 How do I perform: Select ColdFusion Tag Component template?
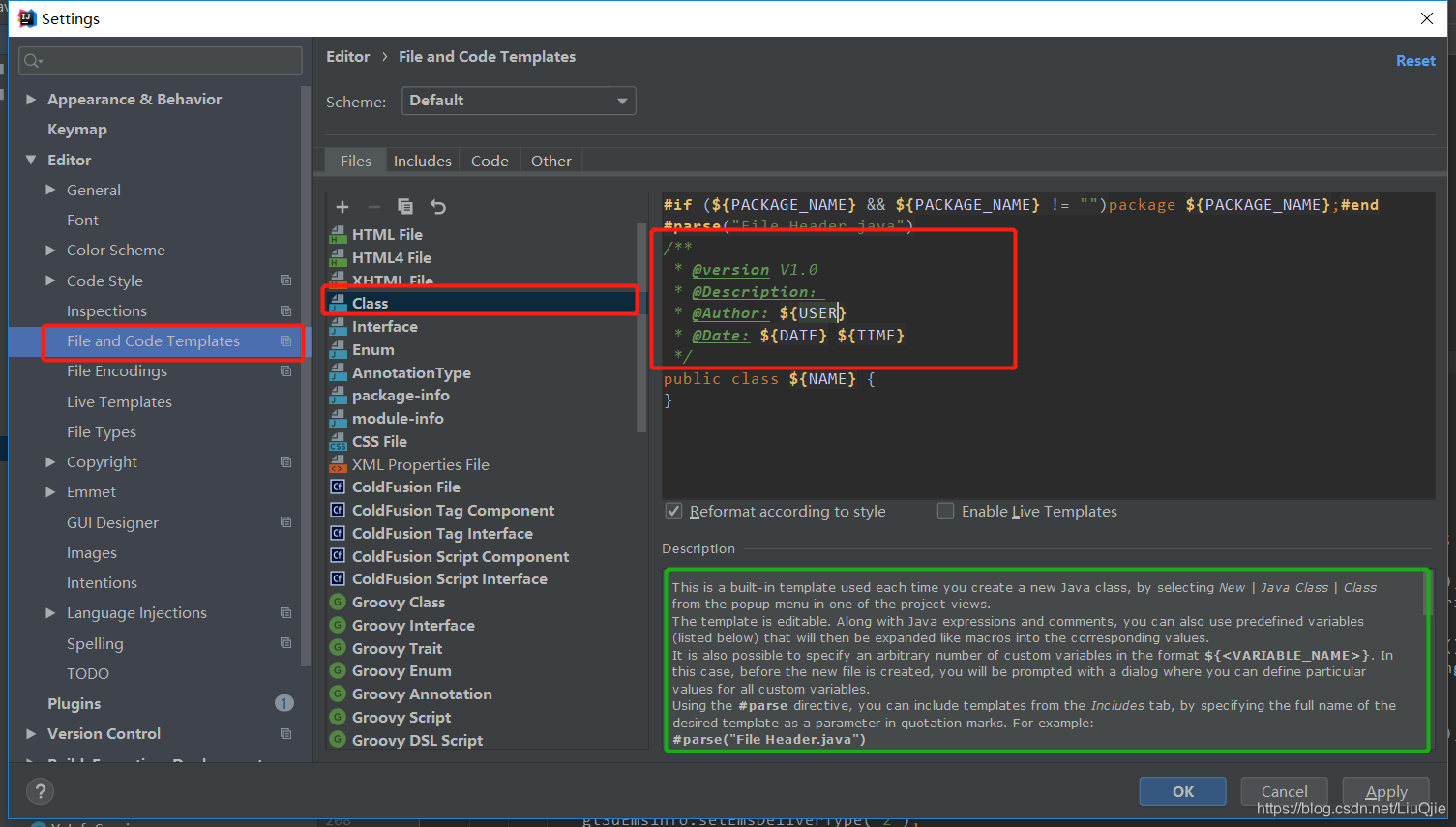tap(453, 511)
